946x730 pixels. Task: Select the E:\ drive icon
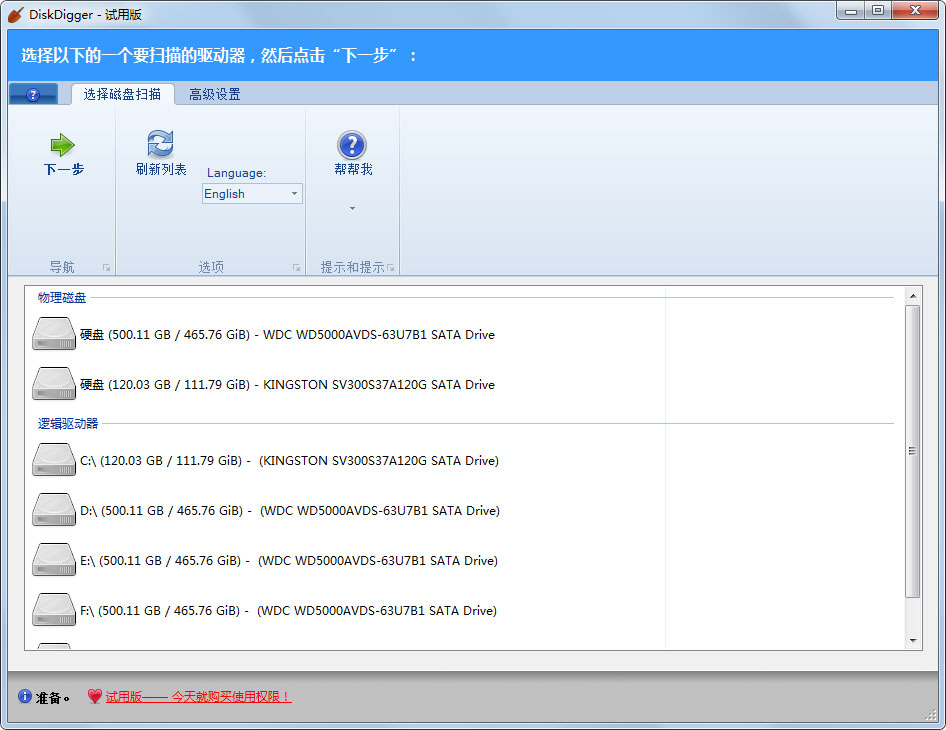click(x=54, y=560)
